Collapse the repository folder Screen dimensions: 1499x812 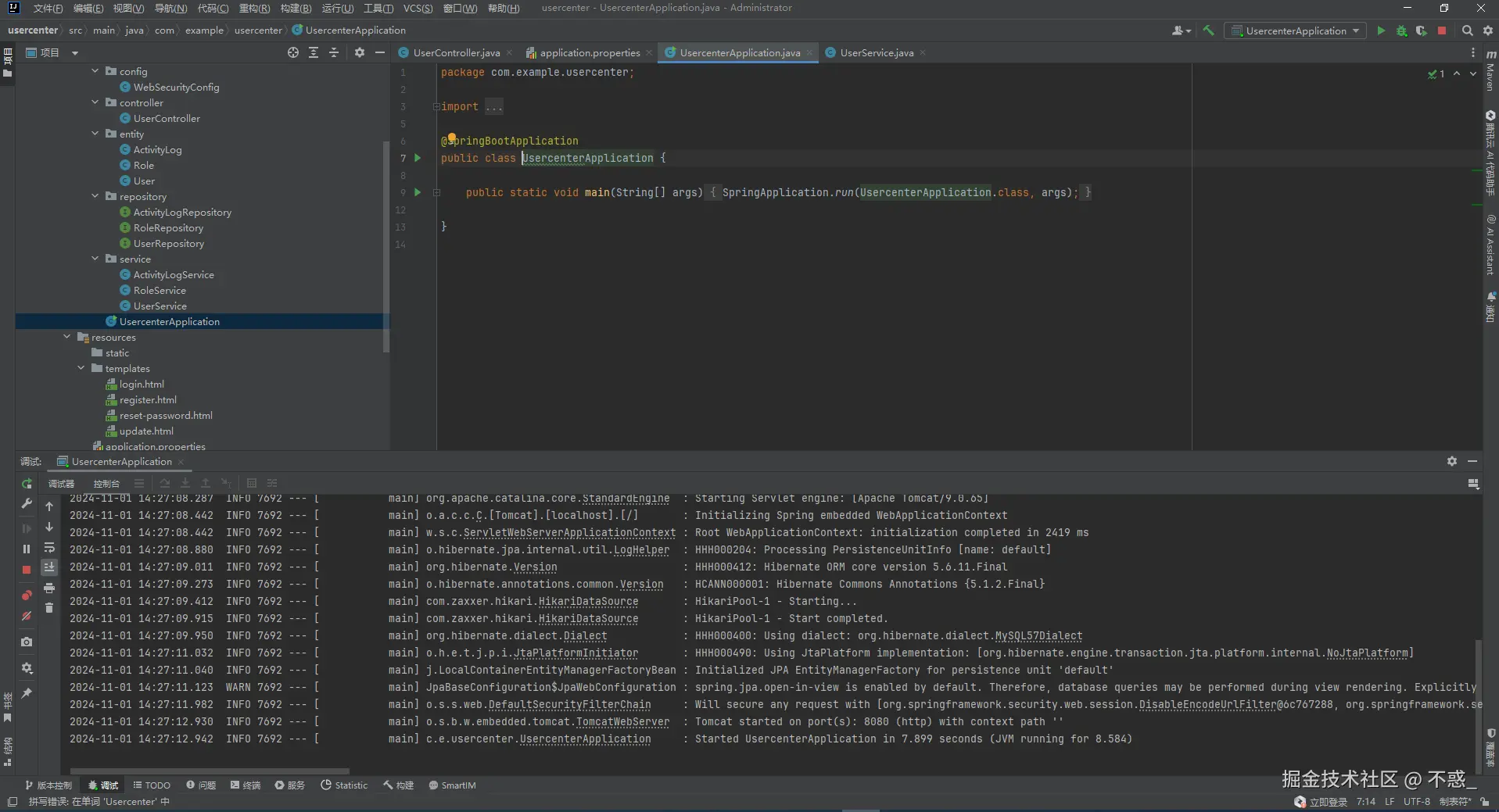[x=95, y=196]
